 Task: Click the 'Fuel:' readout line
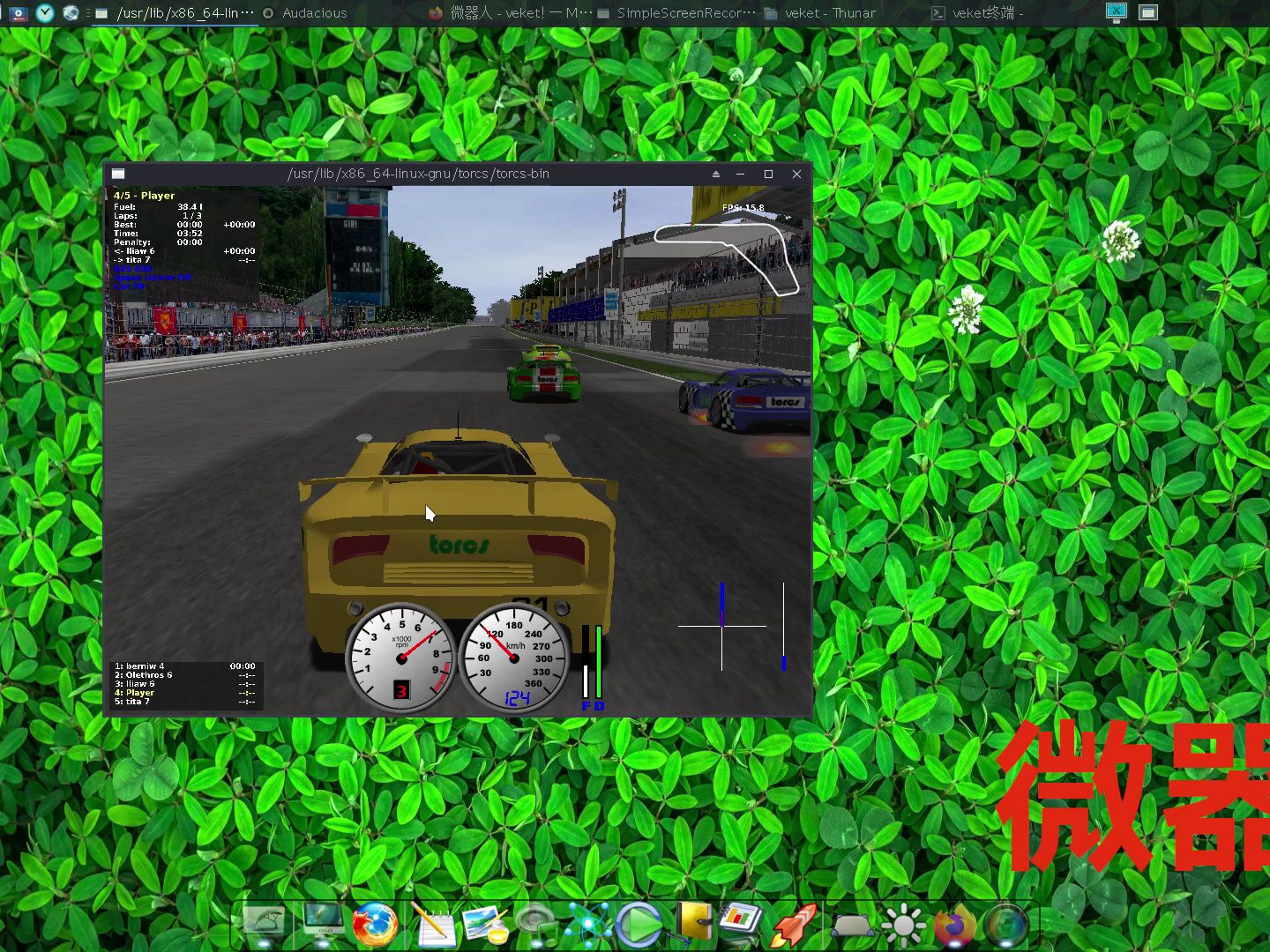pos(159,207)
